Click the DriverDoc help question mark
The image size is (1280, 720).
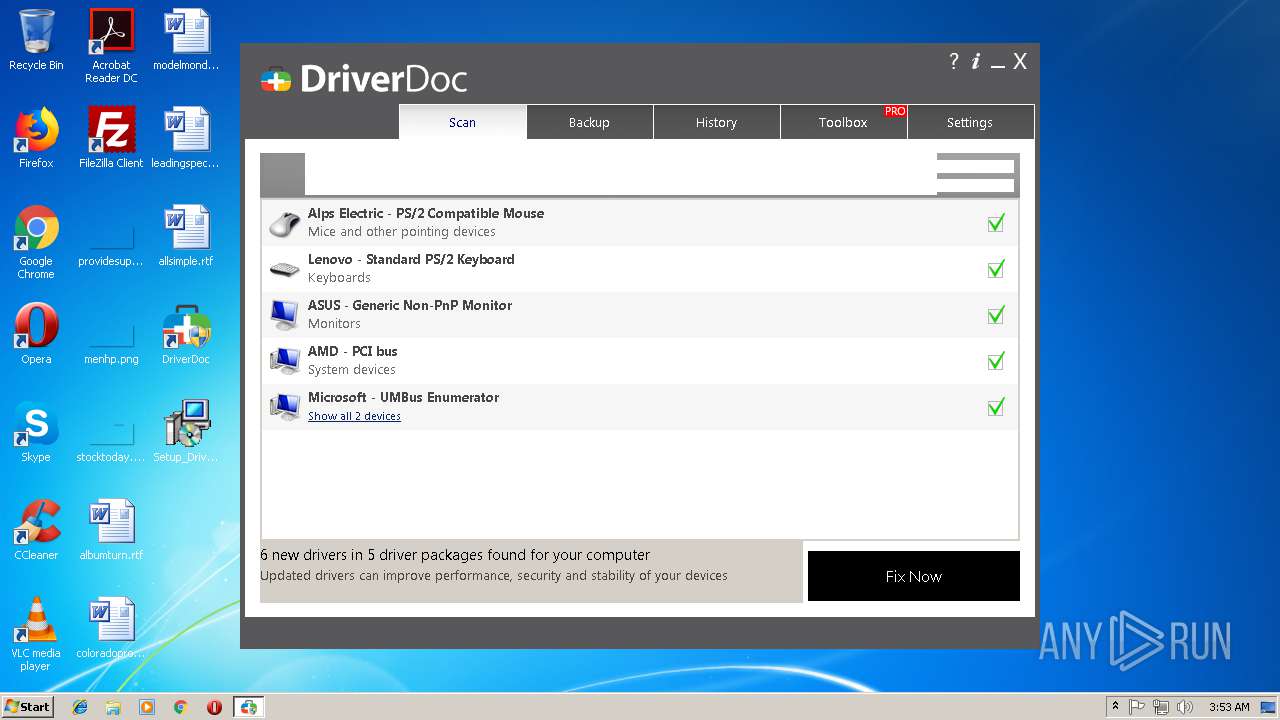click(x=954, y=61)
